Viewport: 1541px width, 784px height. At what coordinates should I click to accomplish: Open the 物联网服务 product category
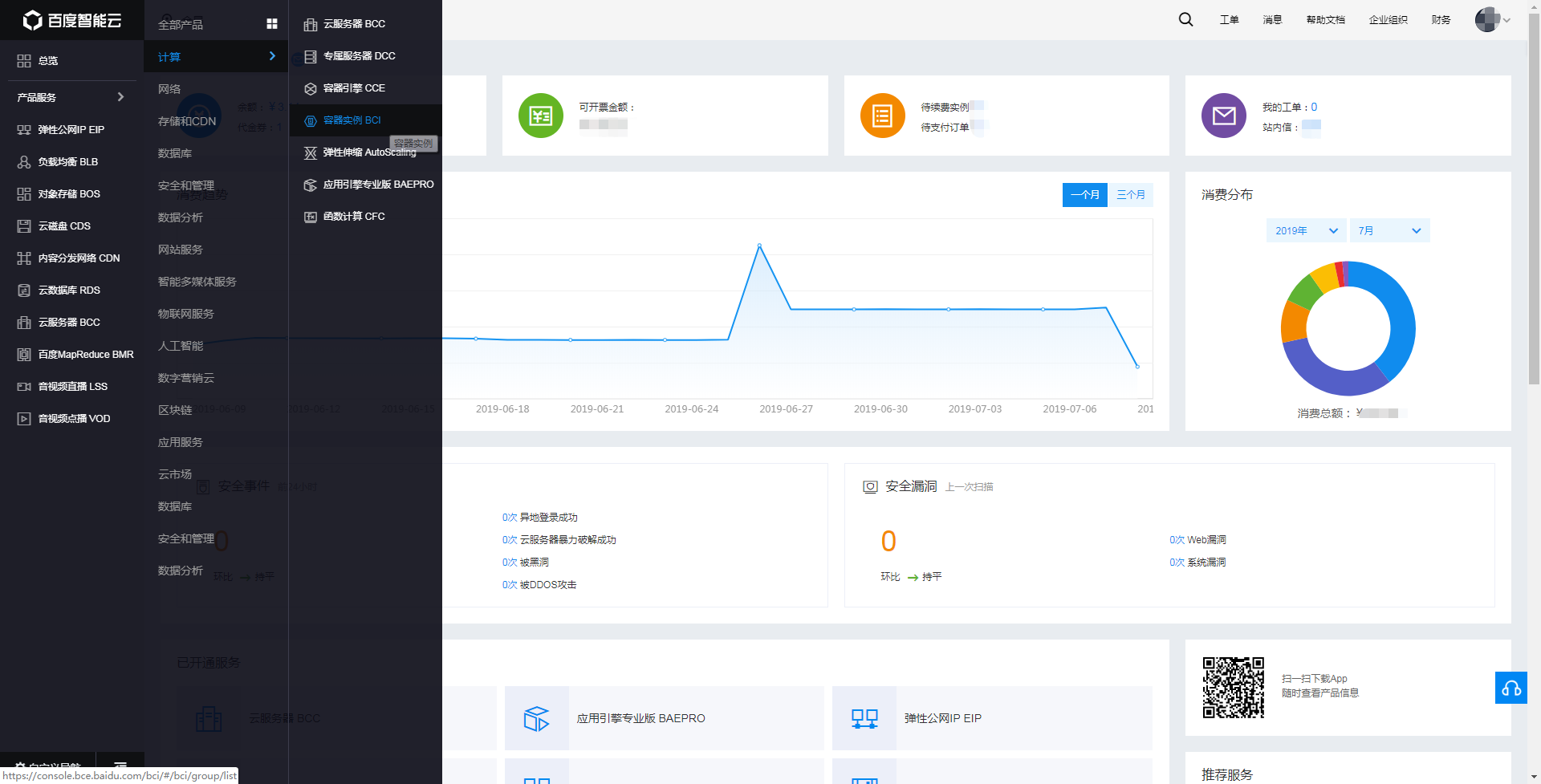click(x=186, y=314)
